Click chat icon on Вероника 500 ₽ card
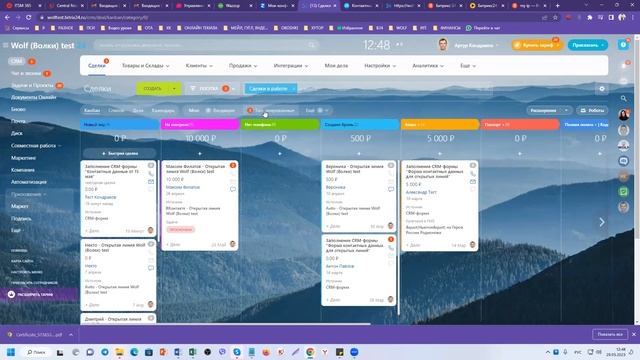 (x=391, y=189)
